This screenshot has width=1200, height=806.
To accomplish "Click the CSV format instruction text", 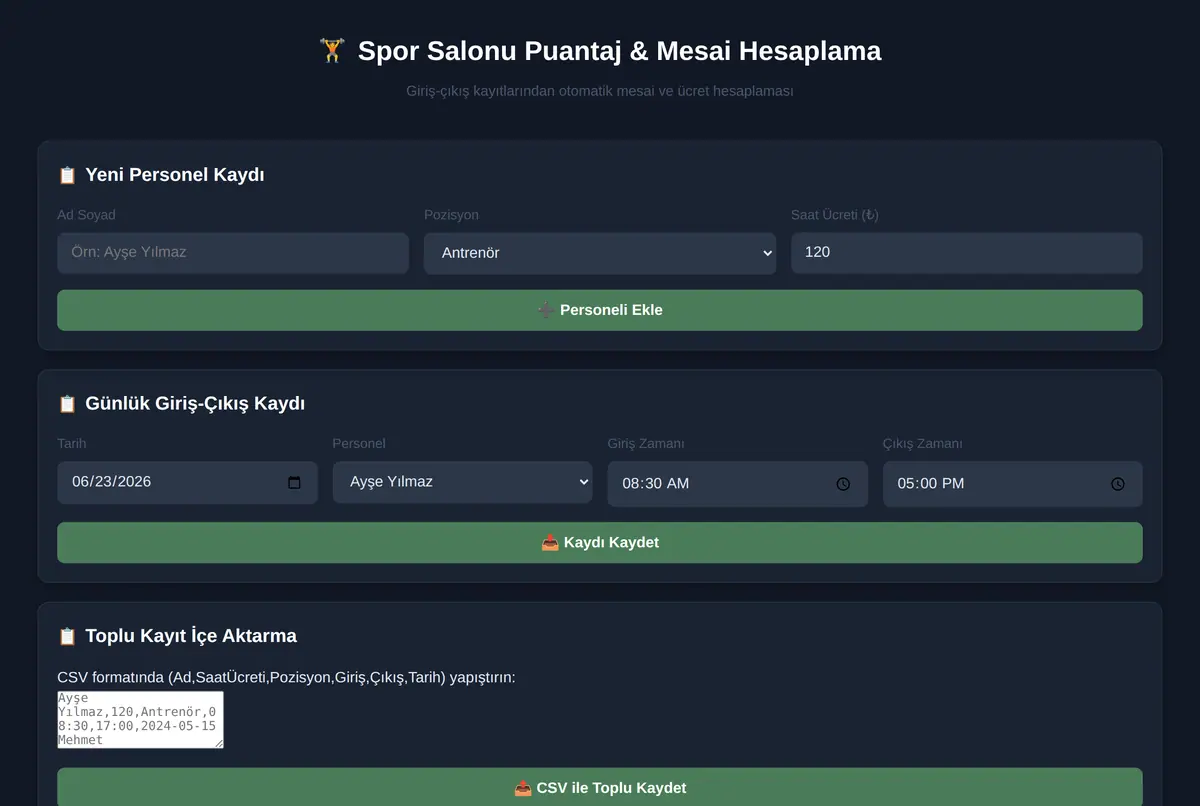I will [x=286, y=678].
